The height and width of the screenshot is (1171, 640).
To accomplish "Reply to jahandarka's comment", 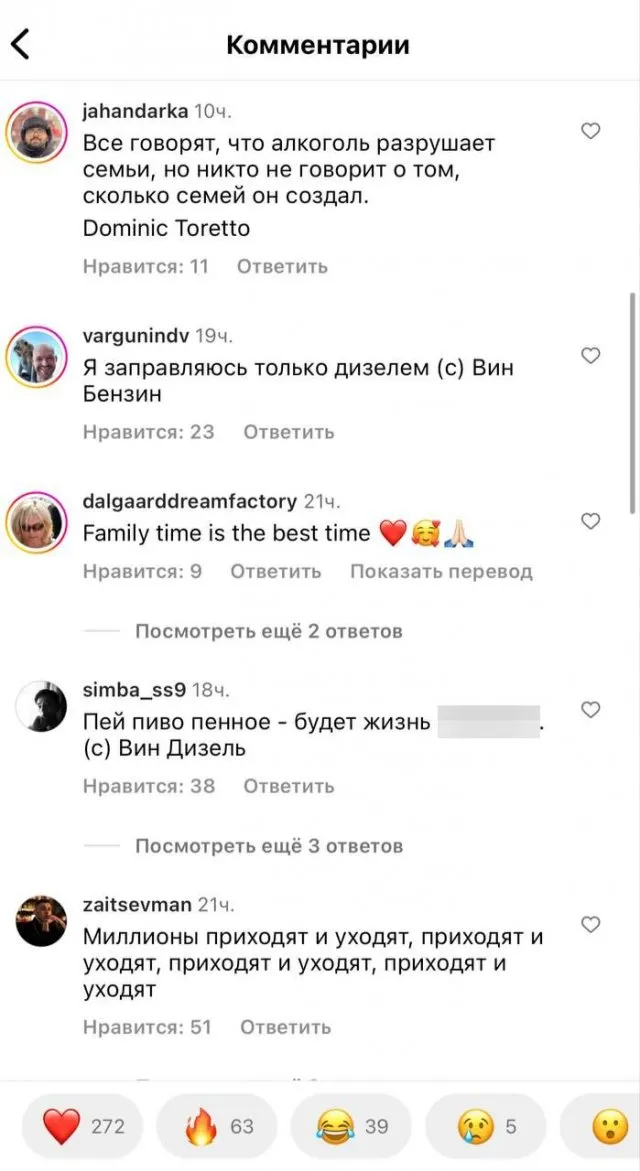I will tap(282, 267).
